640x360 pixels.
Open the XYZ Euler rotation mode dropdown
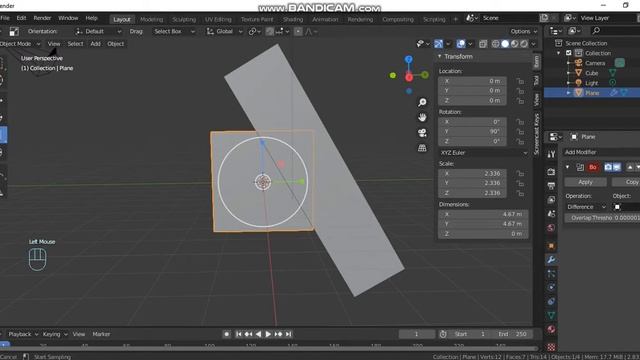(483, 153)
